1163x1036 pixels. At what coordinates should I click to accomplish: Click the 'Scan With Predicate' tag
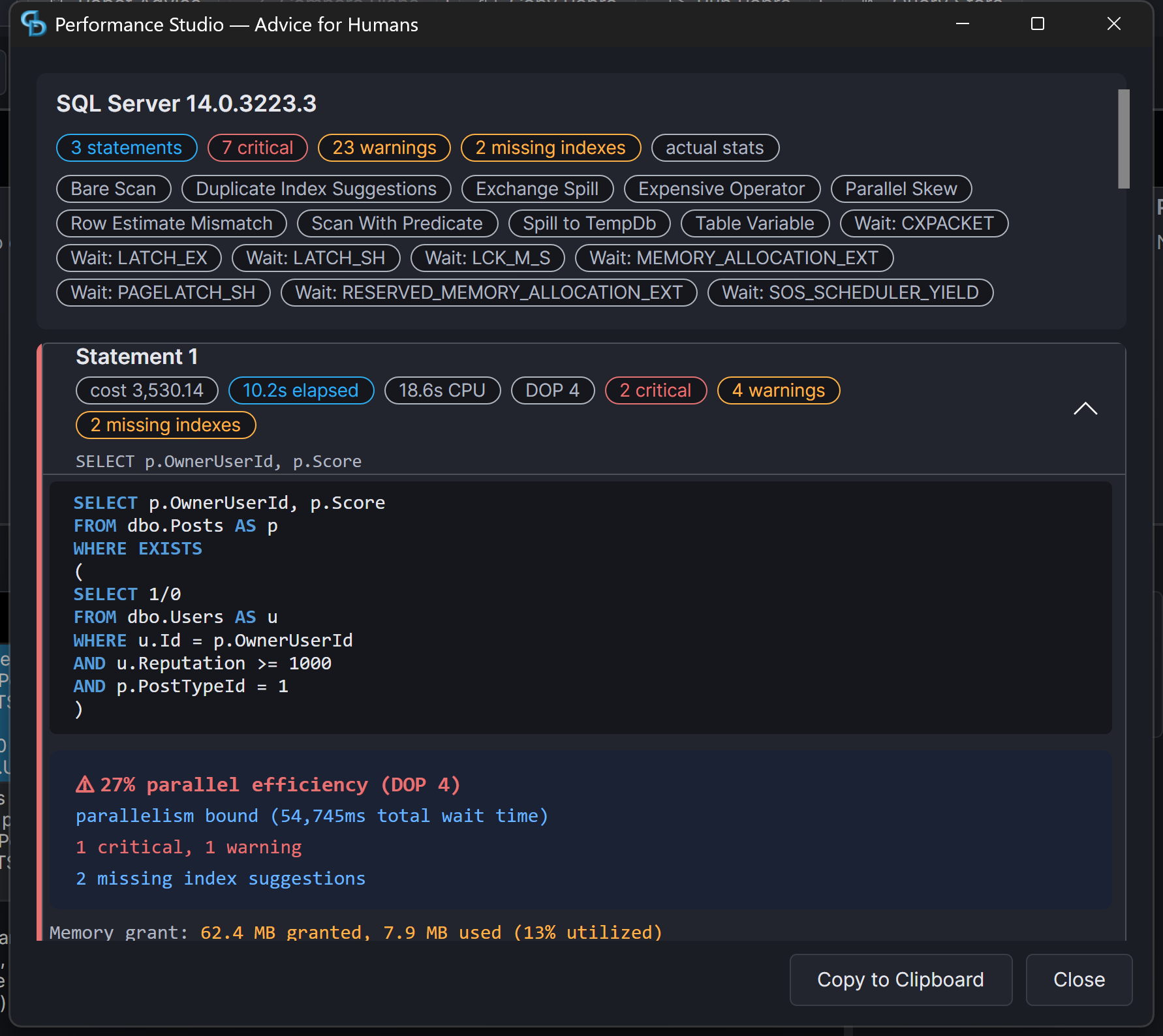(x=397, y=223)
